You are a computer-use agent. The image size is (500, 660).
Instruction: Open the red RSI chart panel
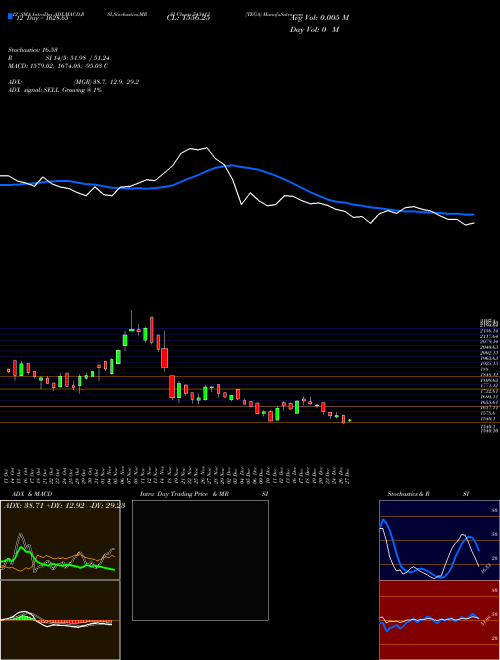click(x=439, y=620)
